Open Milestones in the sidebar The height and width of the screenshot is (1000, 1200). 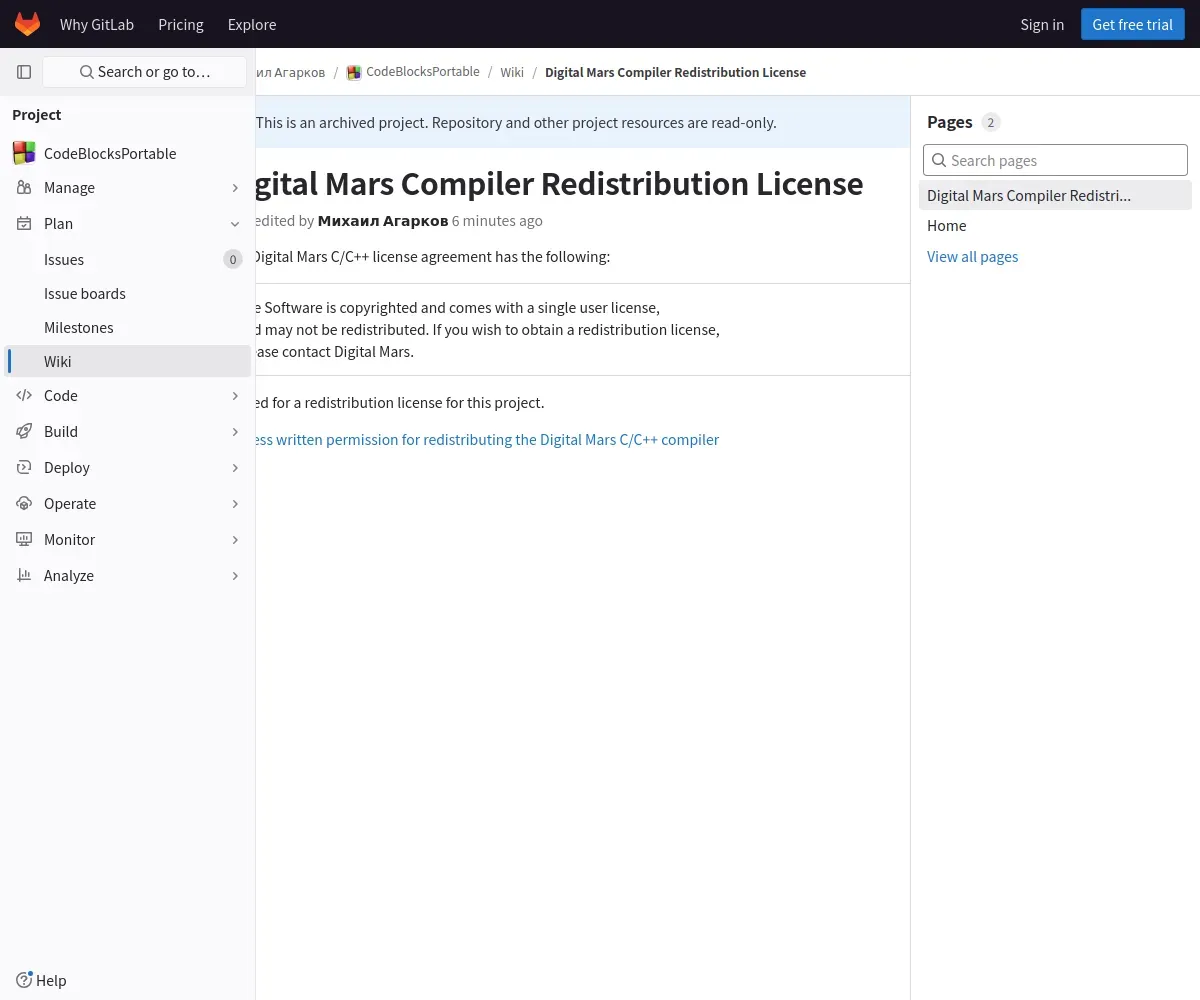click(x=127, y=327)
